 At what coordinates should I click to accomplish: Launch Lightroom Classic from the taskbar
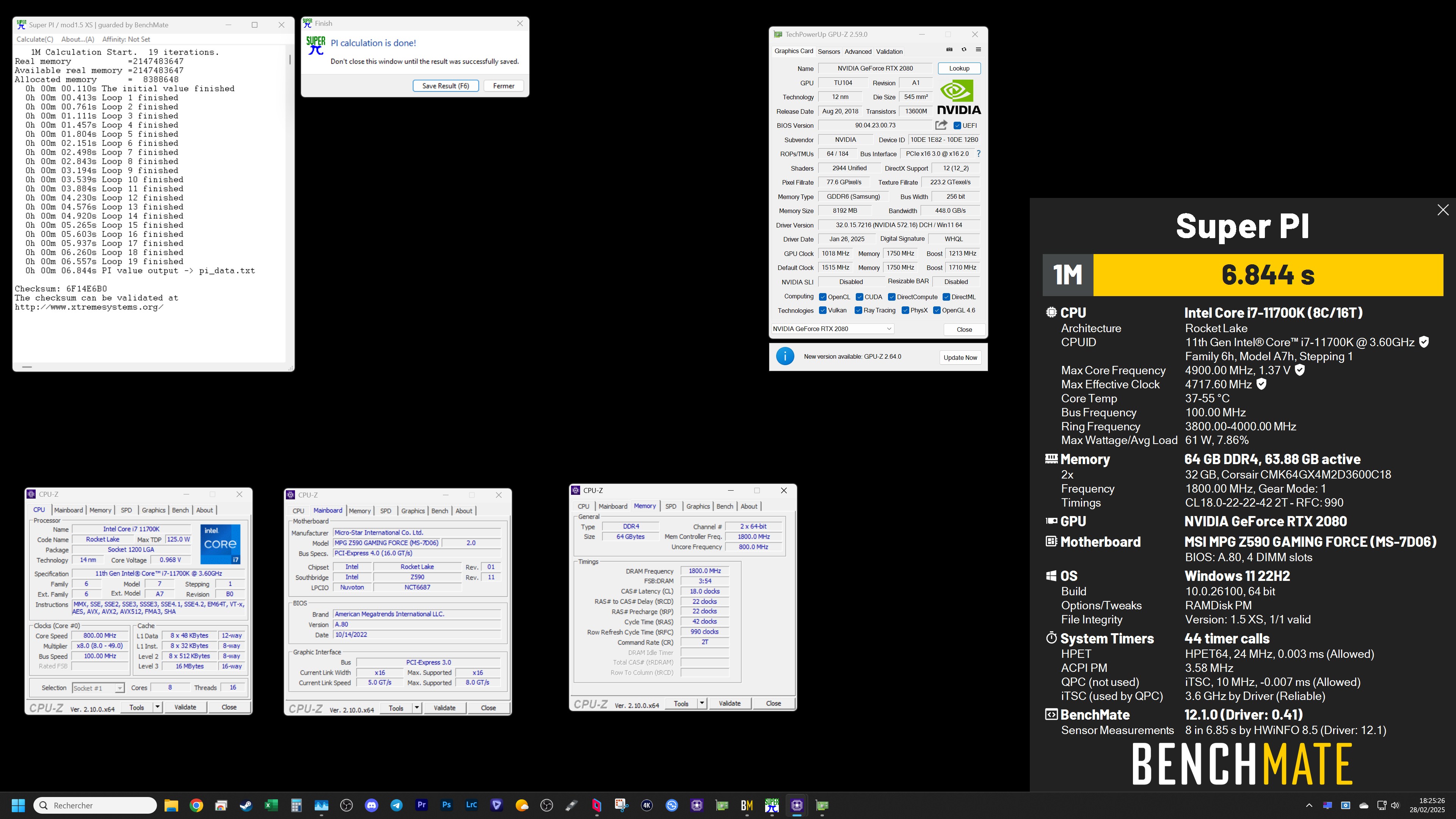coord(471,805)
